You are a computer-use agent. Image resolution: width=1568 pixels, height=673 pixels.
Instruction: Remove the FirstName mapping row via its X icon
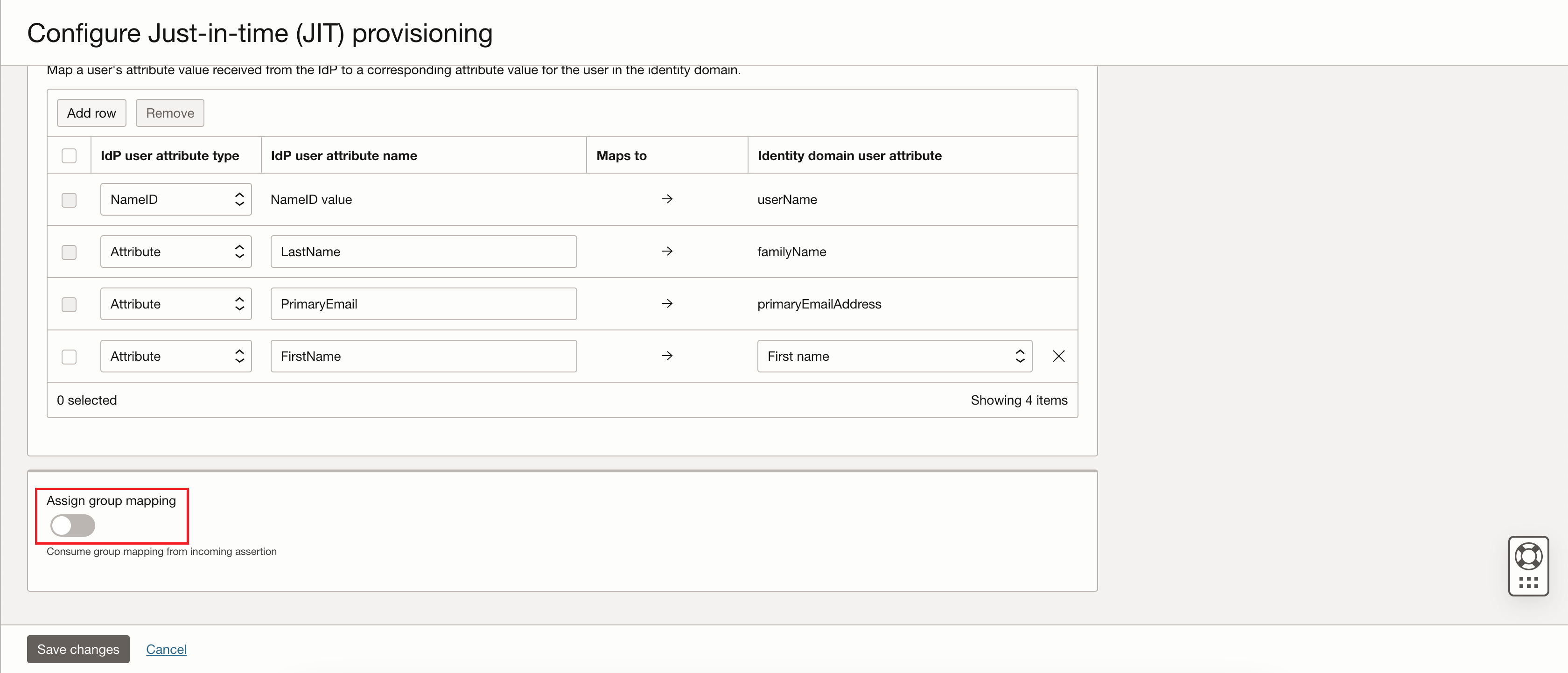click(x=1058, y=356)
